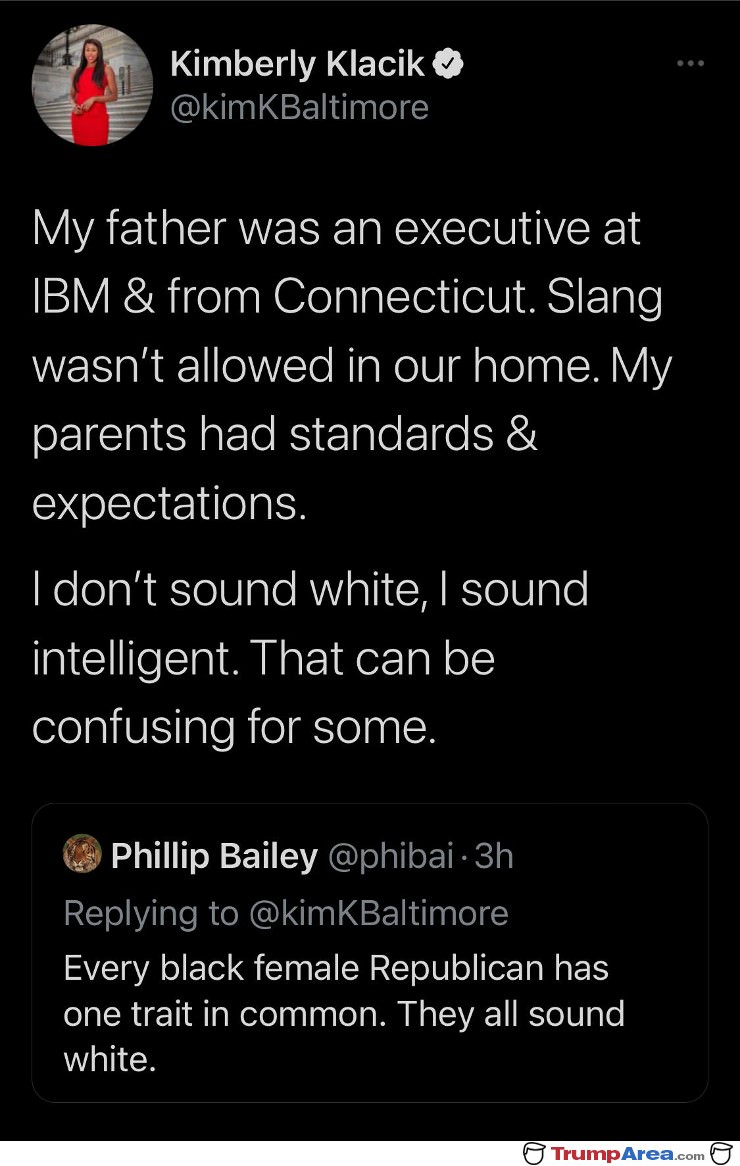Click the Kimberly Klacik display name
This screenshot has width=740, height=1166.
(297, 64)
